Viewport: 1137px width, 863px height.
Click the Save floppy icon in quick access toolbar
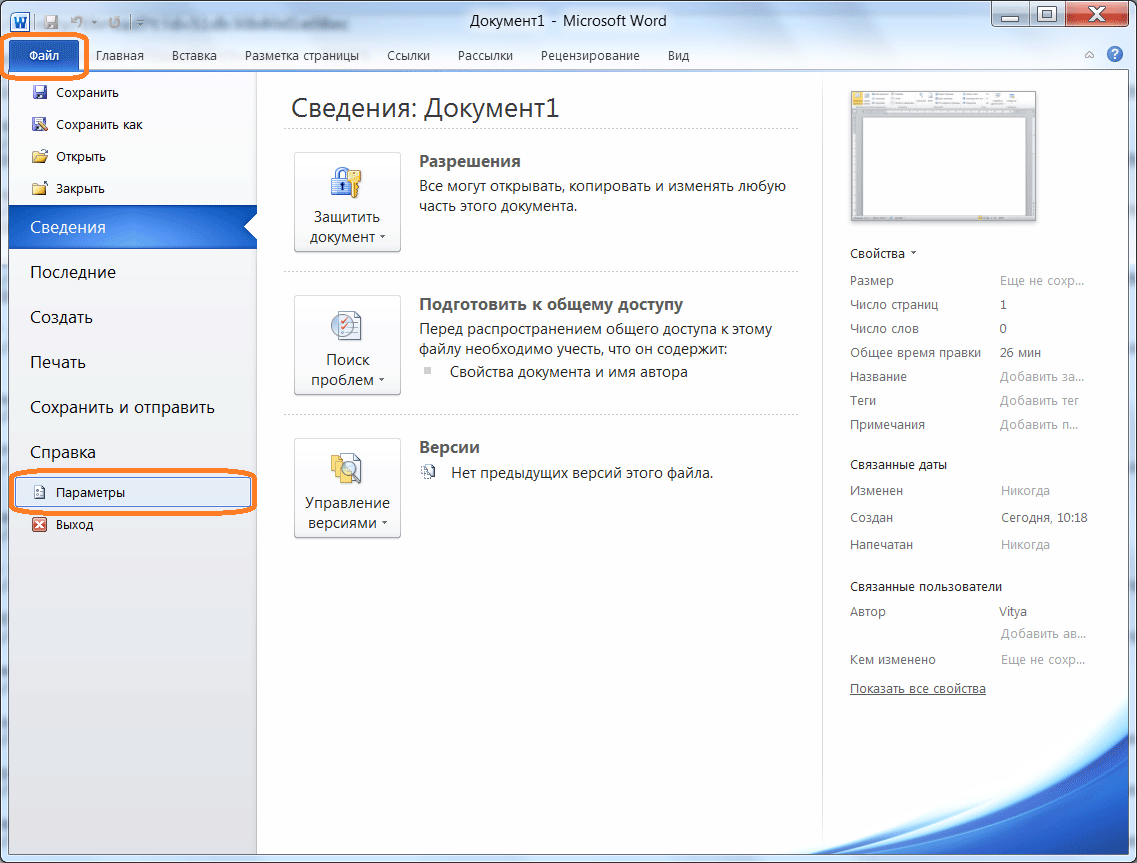click(51, 22)
